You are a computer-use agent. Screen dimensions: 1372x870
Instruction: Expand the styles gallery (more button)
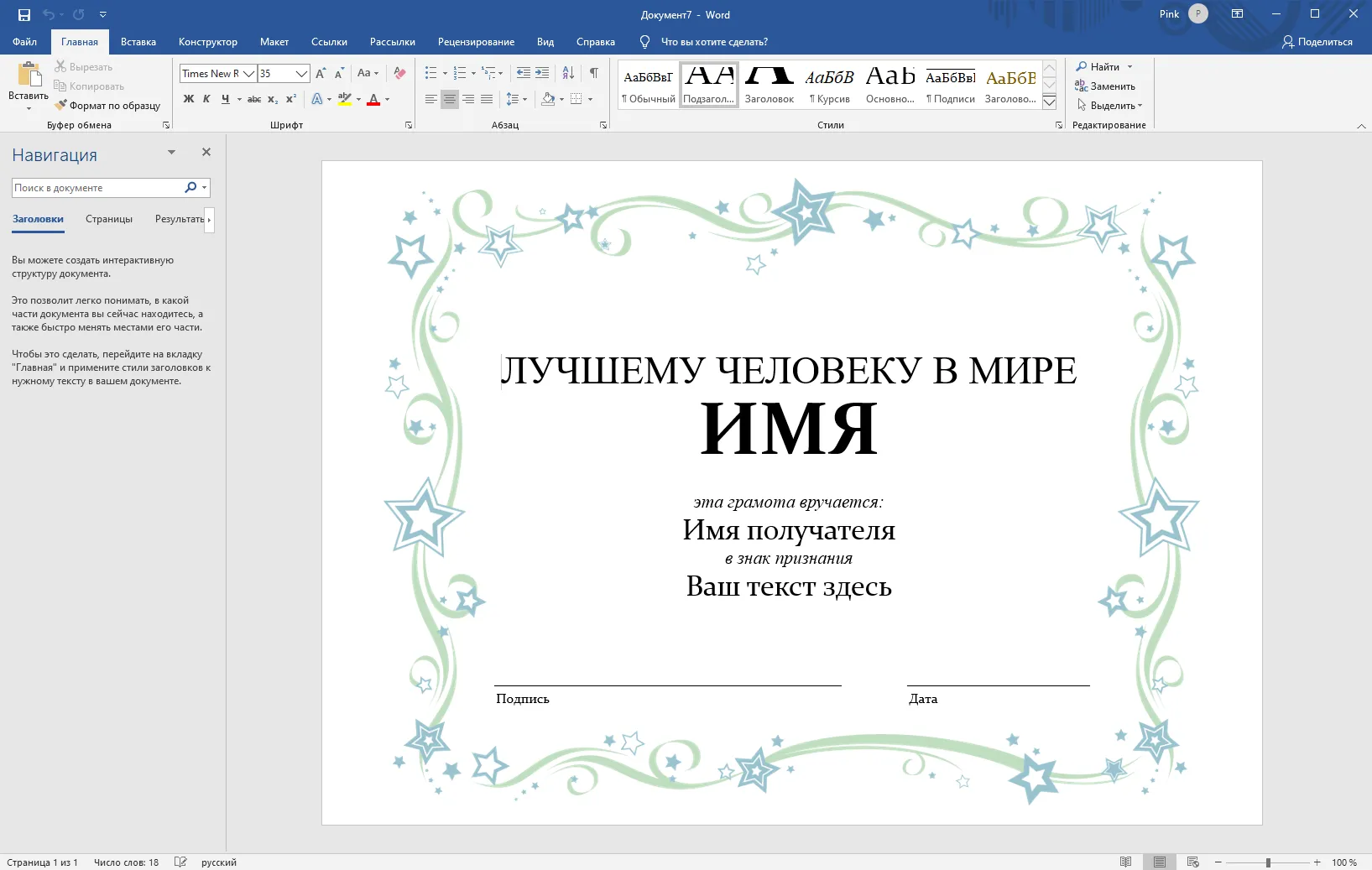point(1049,103)
